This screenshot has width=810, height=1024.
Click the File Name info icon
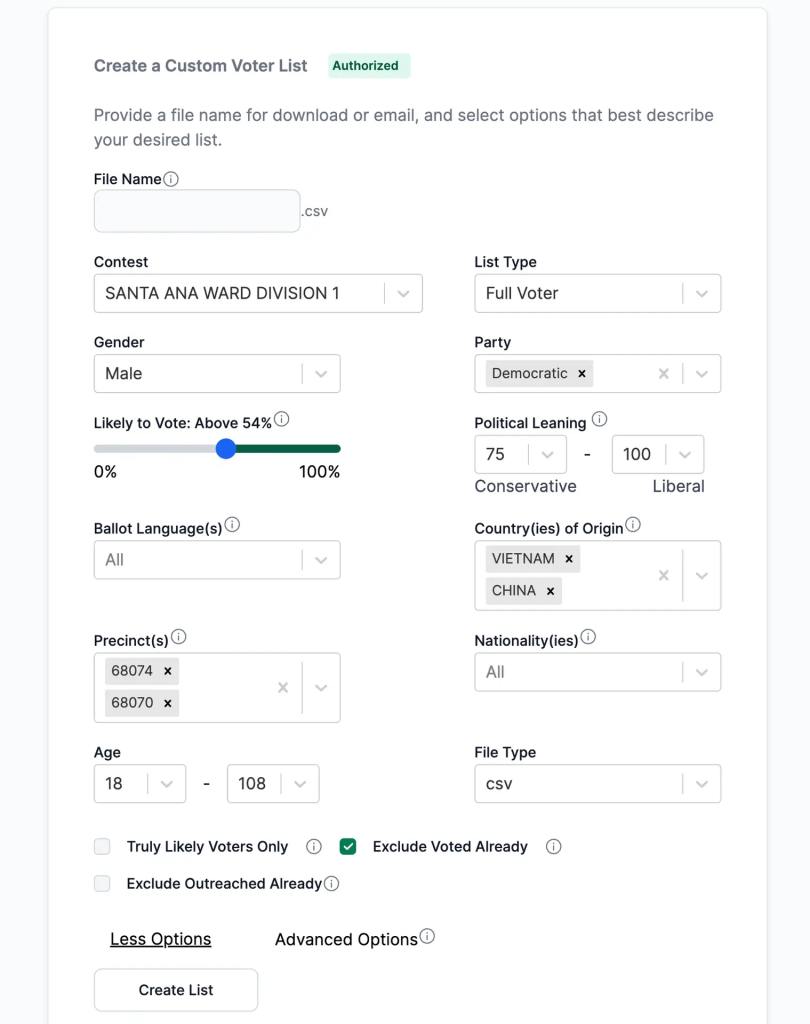coord(170,179)
